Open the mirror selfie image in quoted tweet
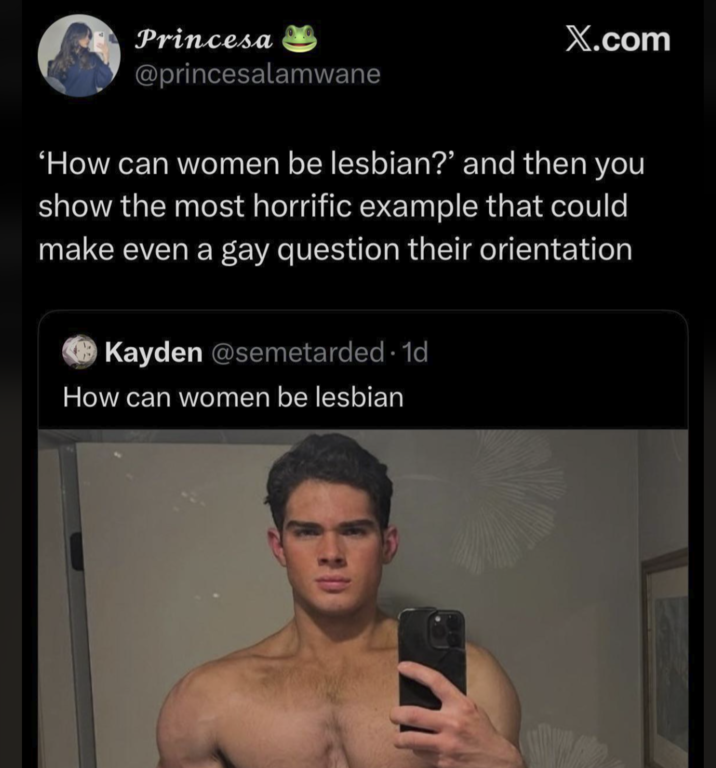Viewport: 716px width, 768px height. point(363,599)
